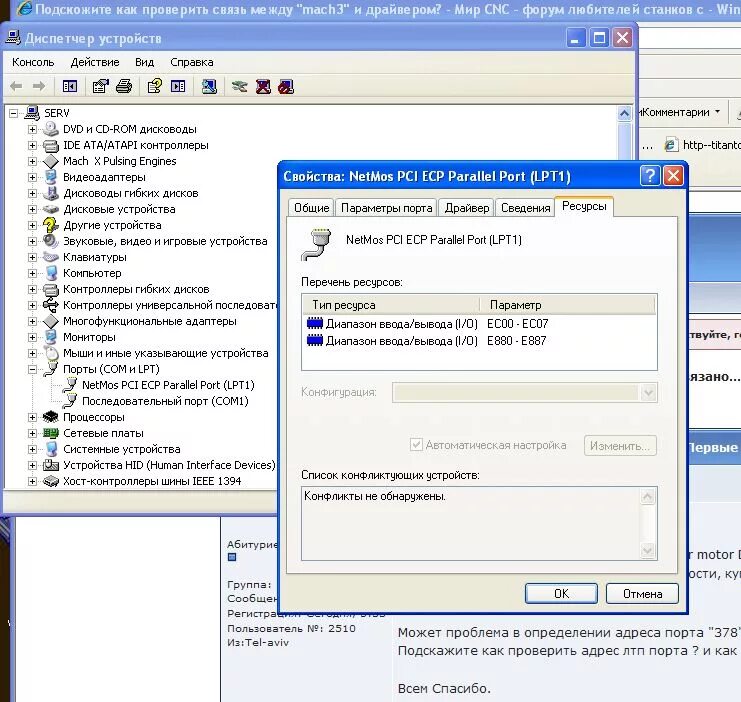Open the Действие menu
Image resolution: width=741 pixels, height=702 pixels.
[95, 62]
